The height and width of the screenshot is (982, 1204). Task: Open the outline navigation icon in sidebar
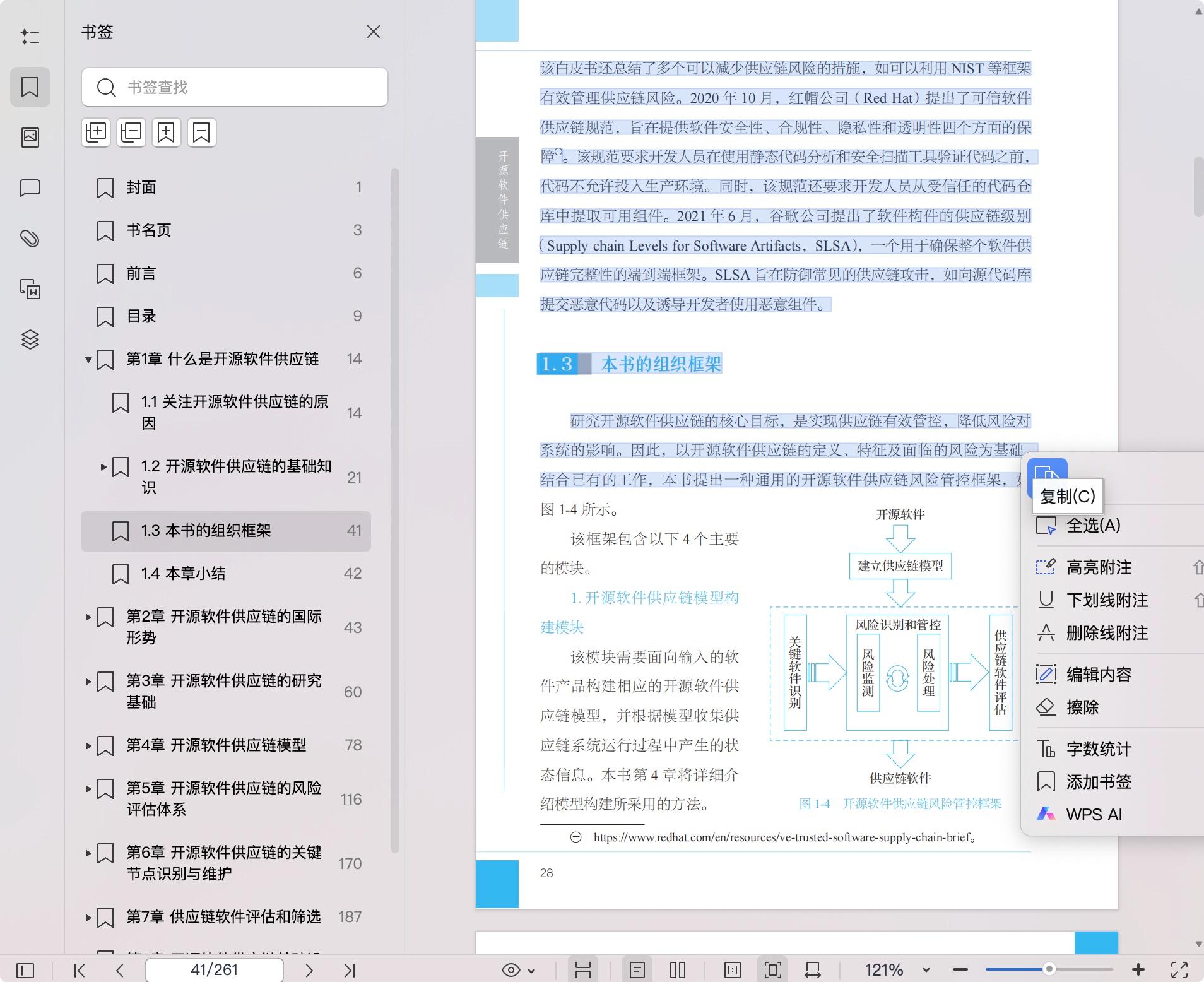tap(30, 37)
